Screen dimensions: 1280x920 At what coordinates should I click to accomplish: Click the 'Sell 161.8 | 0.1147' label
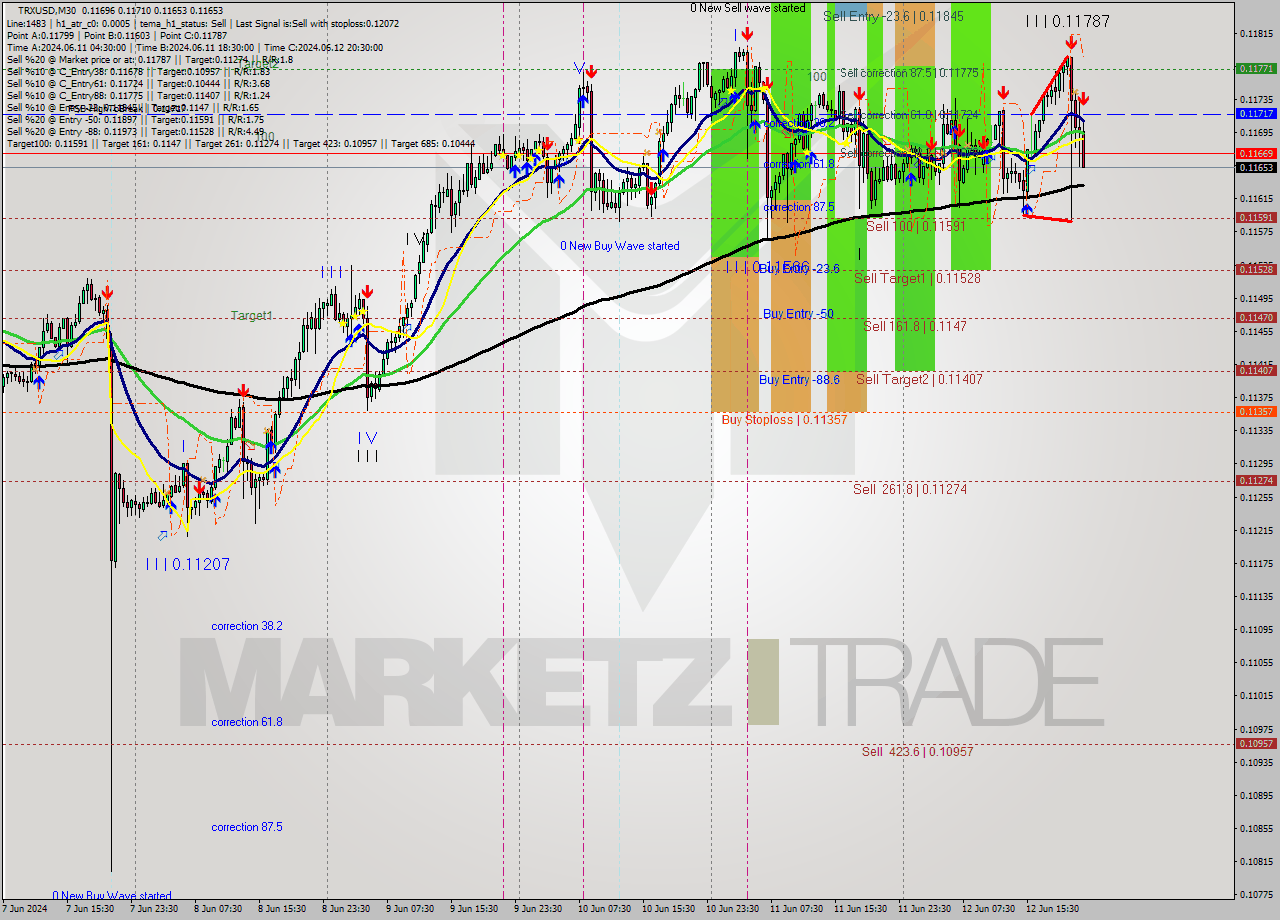point(915,326)
